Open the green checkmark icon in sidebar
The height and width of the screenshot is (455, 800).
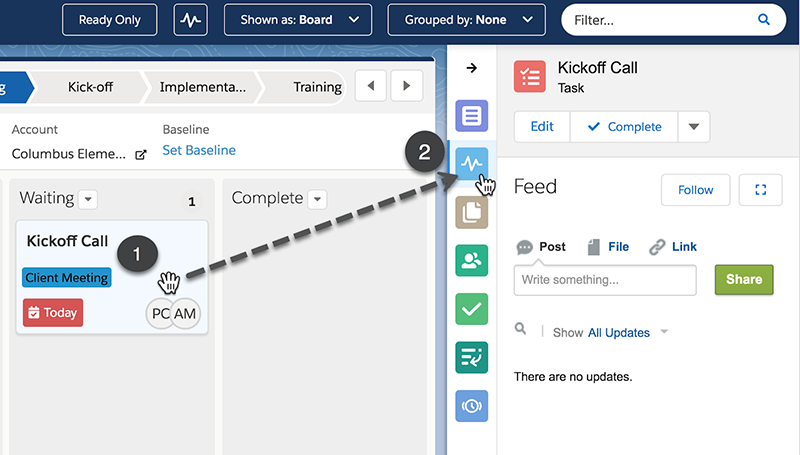click(471, 309)
